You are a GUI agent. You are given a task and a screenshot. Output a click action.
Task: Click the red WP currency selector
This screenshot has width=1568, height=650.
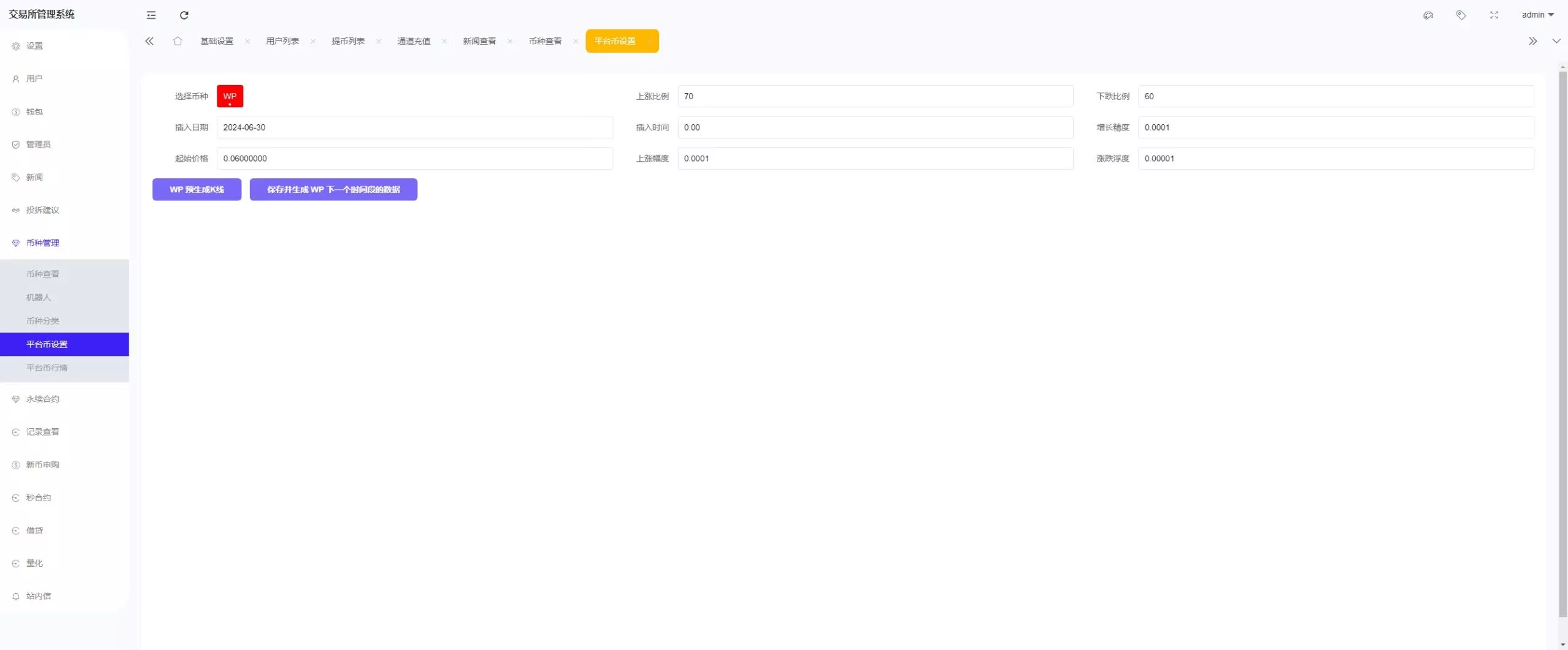pos(230,96)
